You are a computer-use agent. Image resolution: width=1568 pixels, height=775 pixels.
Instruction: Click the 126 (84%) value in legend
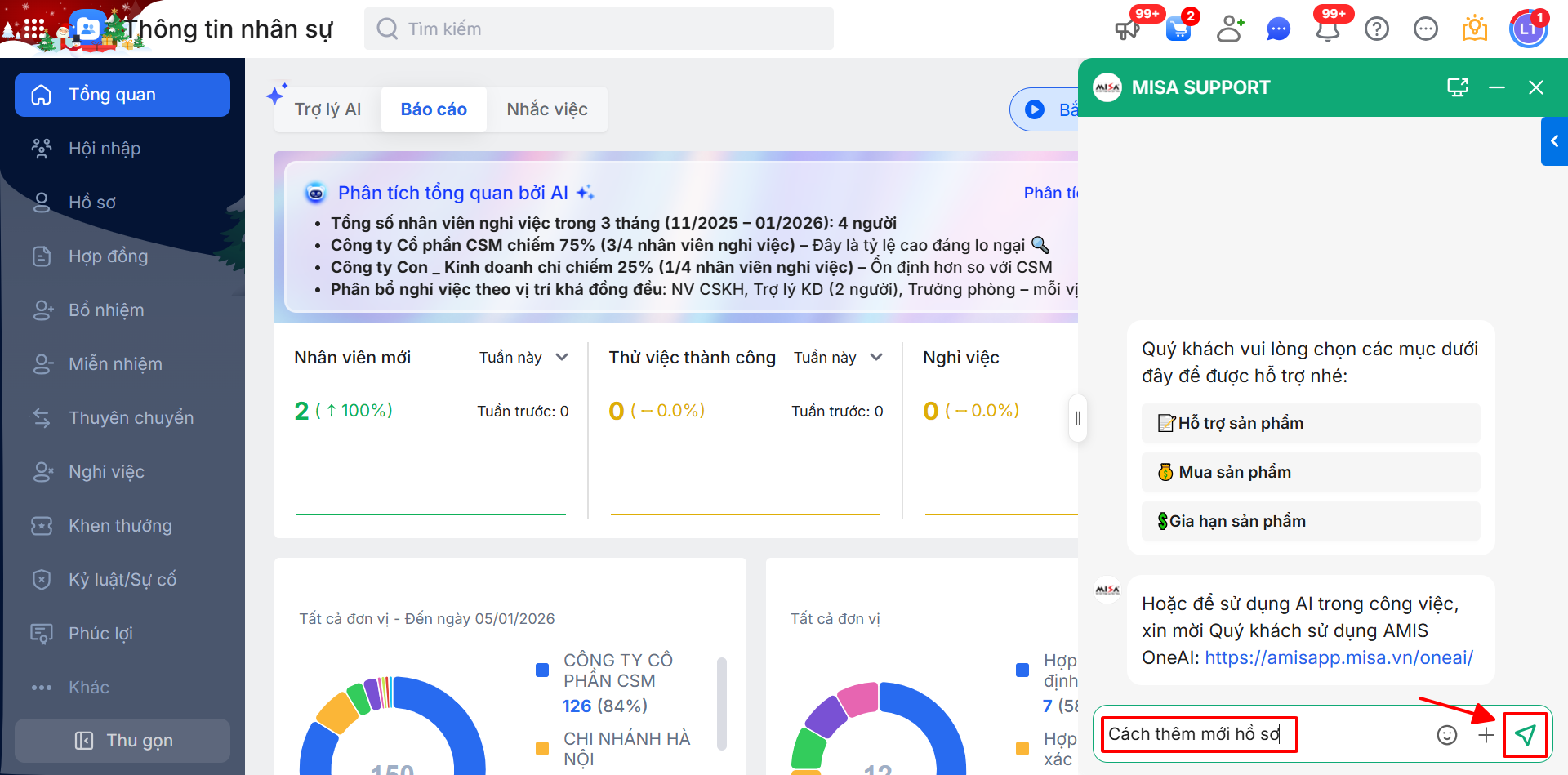pyautogui.click(x=605, y=706)
